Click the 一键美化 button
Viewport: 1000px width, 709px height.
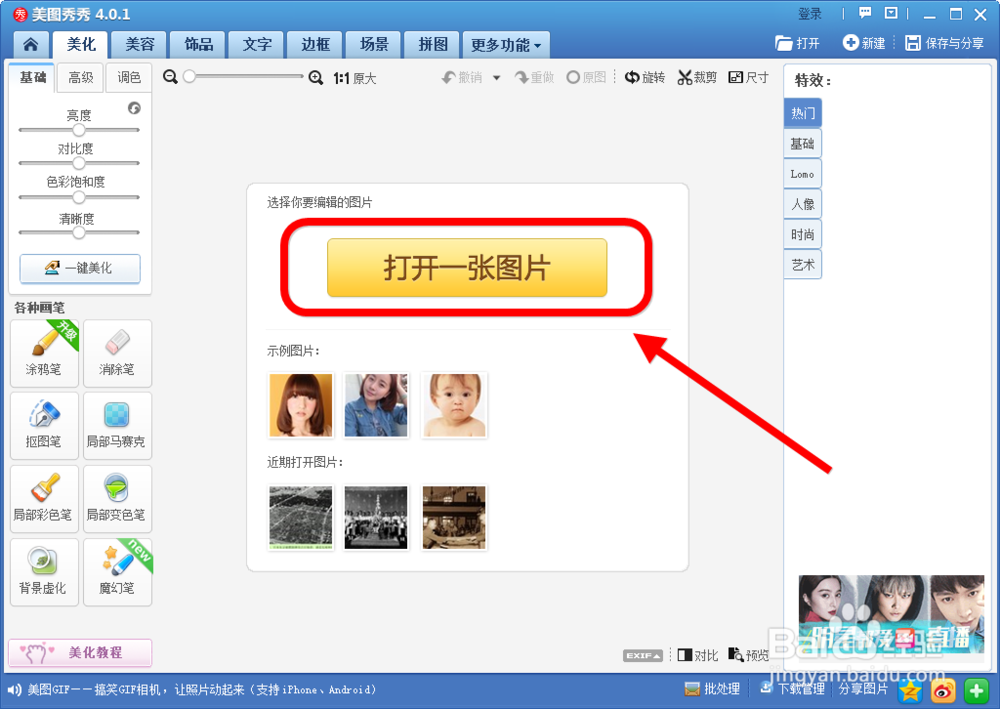click(80, 268)
